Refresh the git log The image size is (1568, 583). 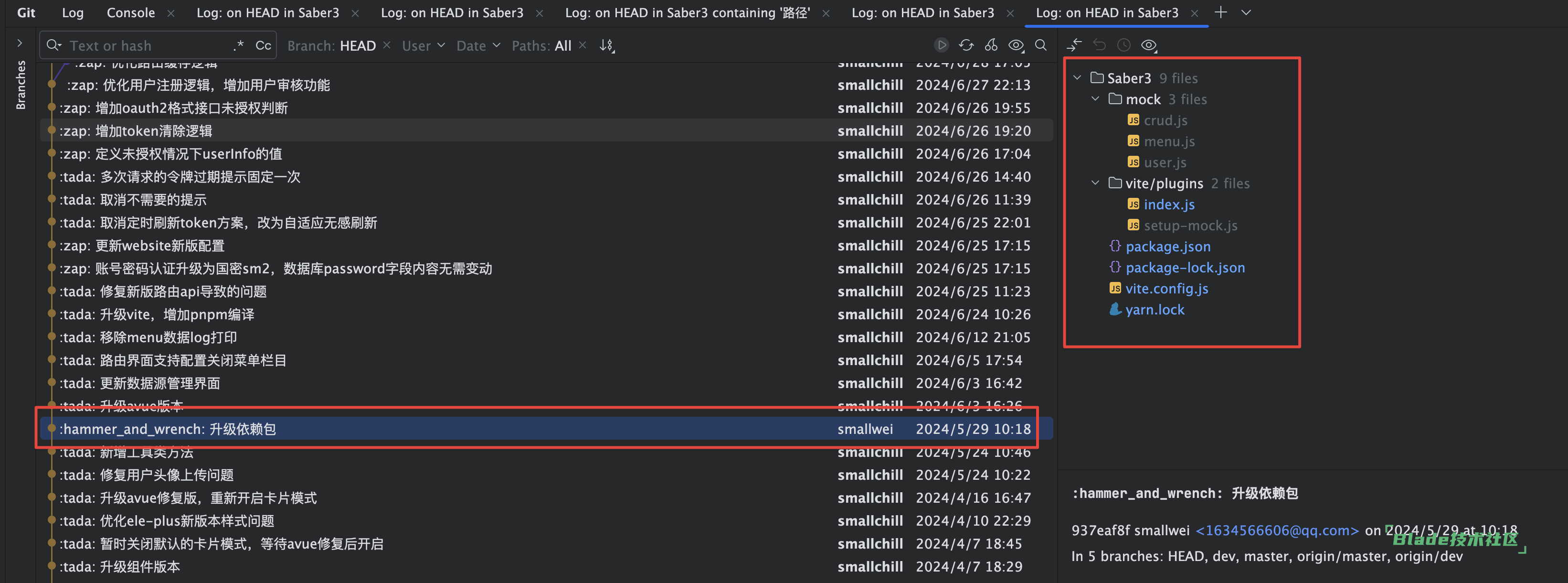(x=966, y=45)
